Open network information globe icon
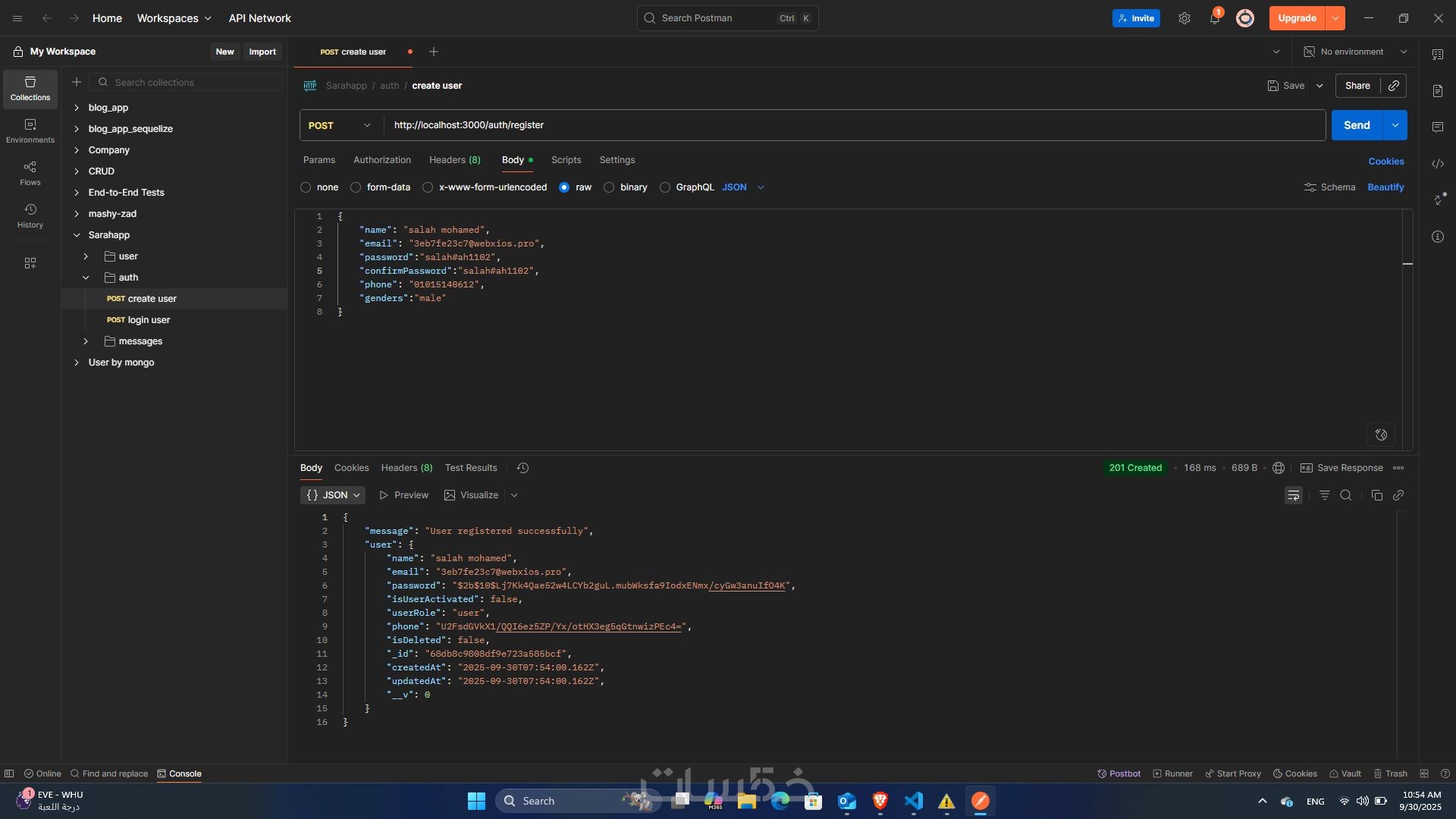Screen dimensions: 1456x819 click(x=1279, y=468)
